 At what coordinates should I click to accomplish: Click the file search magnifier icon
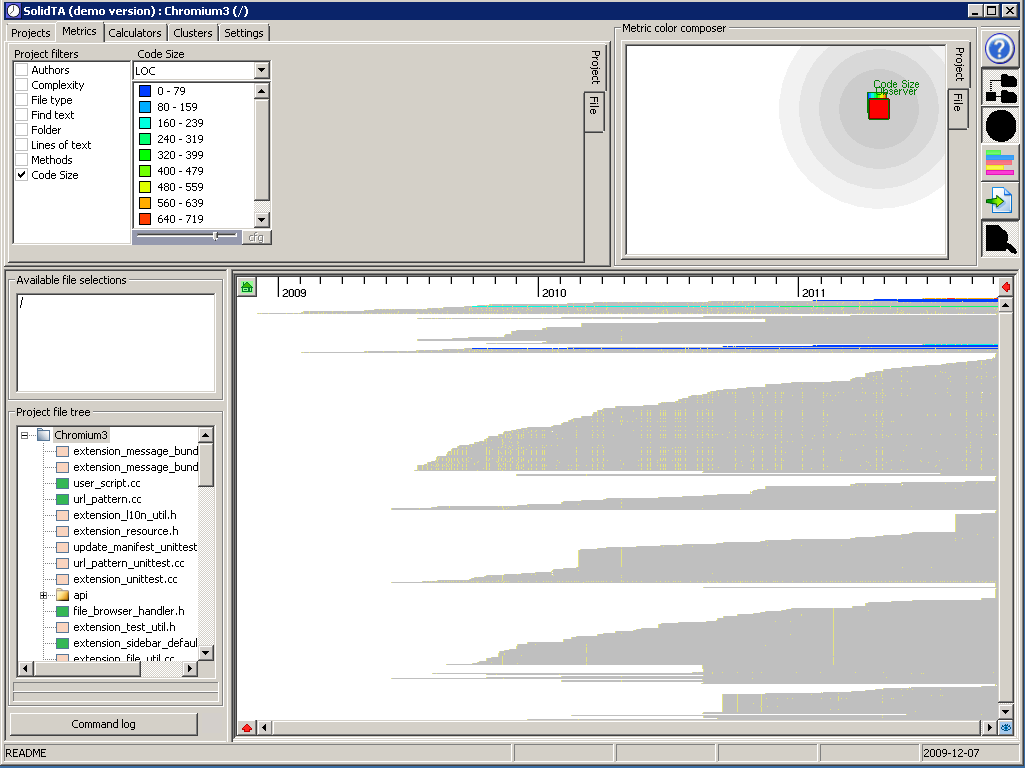1000,239
